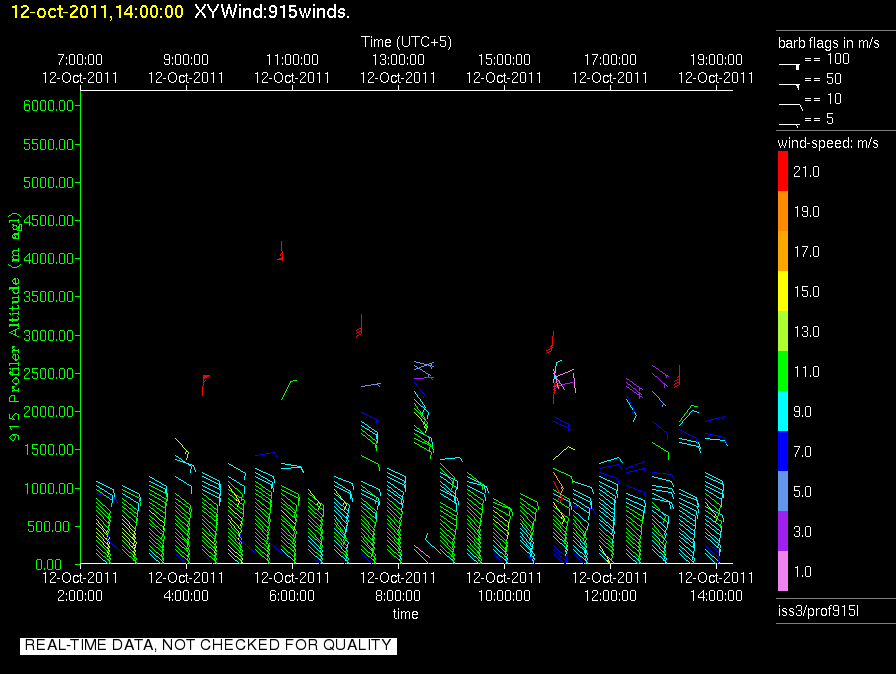
Task: Click the bottom axis label 2:00:00
Action: click(x=80, y=596)
